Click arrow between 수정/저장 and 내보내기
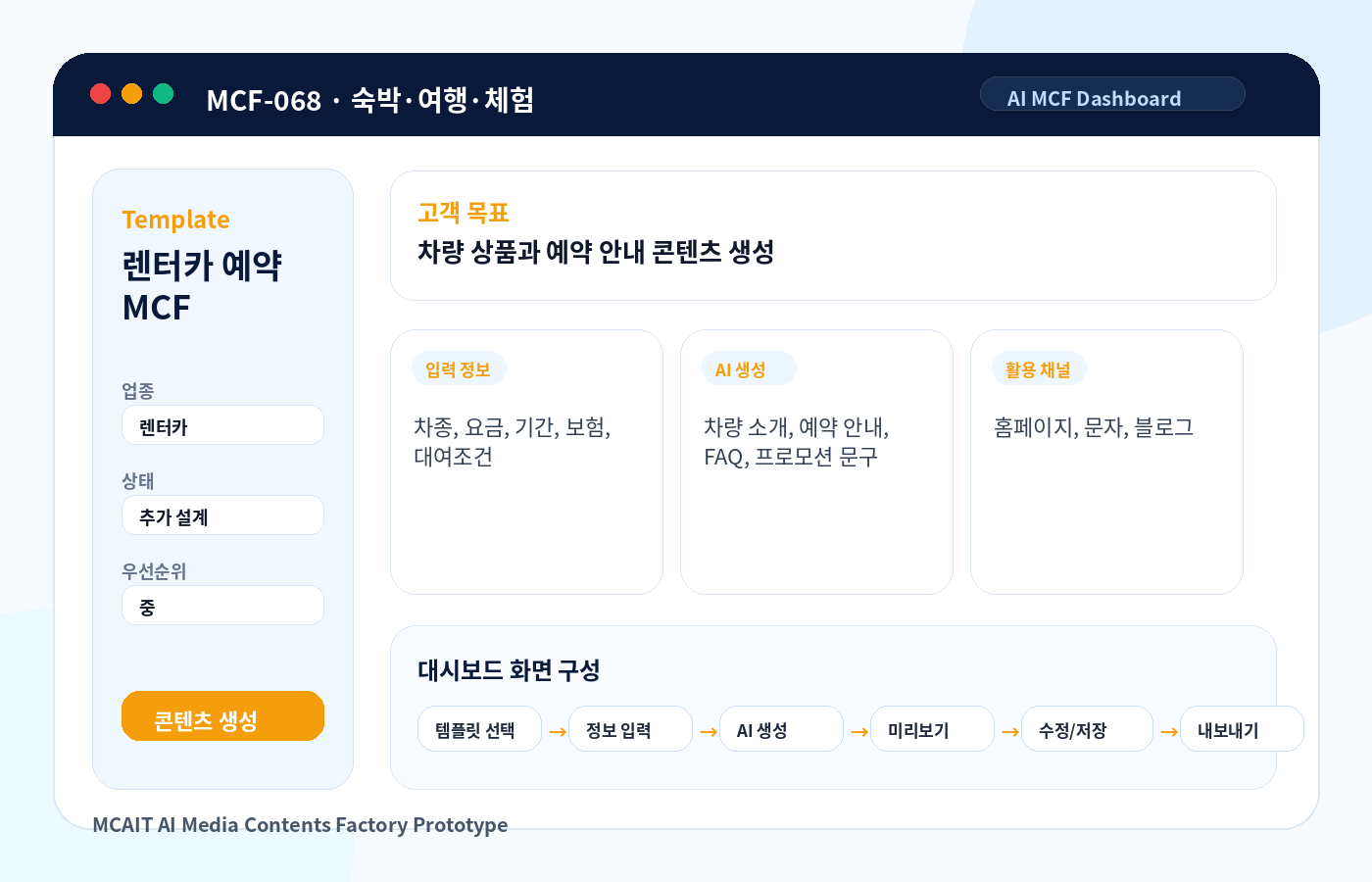Viewport: 1372px width, 882px height. pyautogui.click(x=1169, y=731)
